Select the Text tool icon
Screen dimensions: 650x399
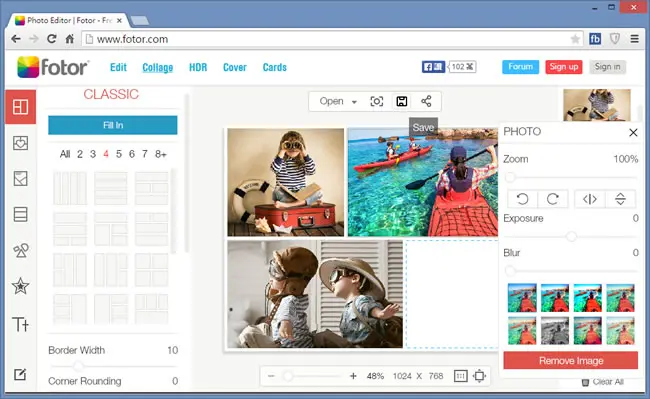tap(20, 324)
